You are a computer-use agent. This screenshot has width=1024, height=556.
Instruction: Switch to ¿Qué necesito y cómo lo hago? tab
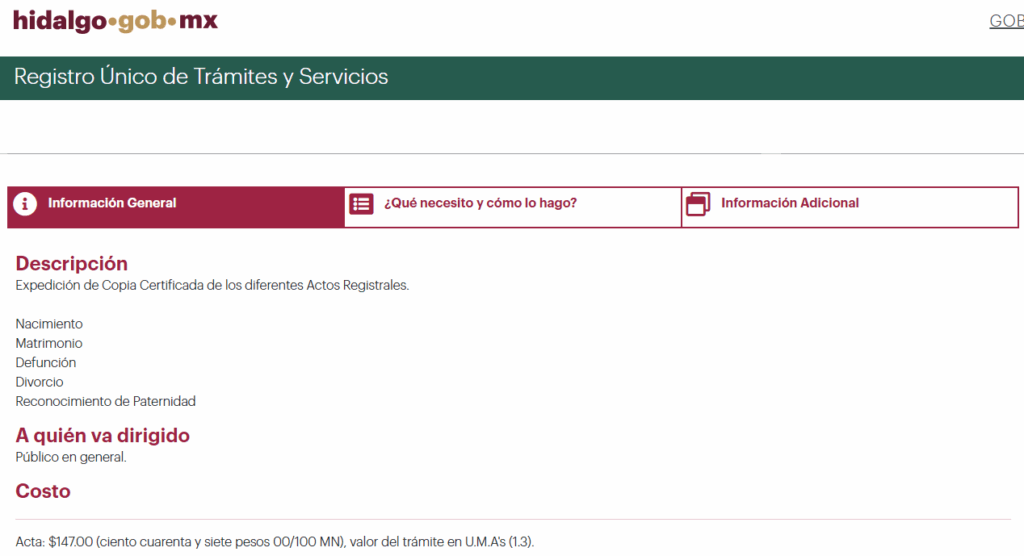pos(513,207)
